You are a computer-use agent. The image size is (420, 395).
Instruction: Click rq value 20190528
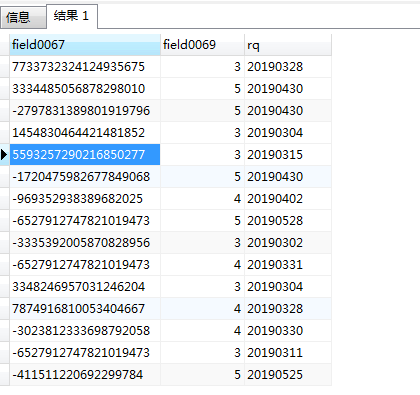288,221
